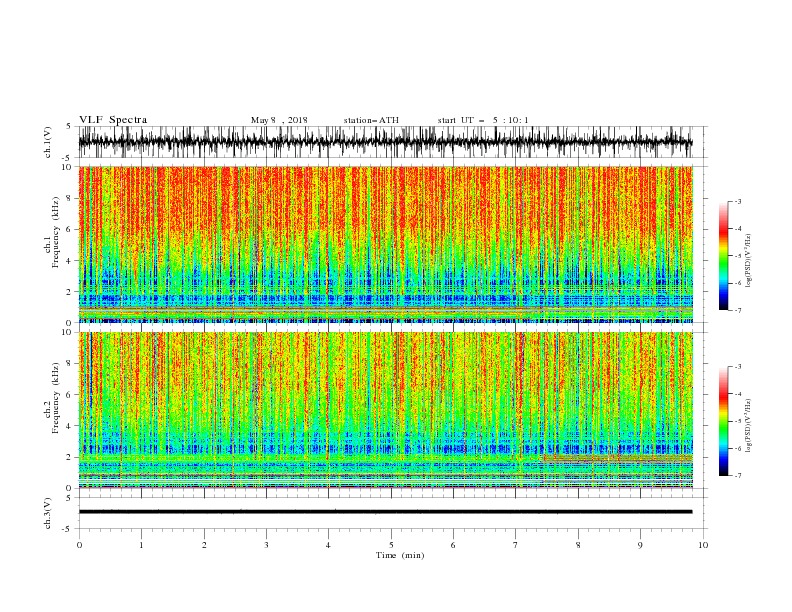Click the "VLF Spectra" plot title
This screenshot has width=792, height=612.
pos(113,120)
